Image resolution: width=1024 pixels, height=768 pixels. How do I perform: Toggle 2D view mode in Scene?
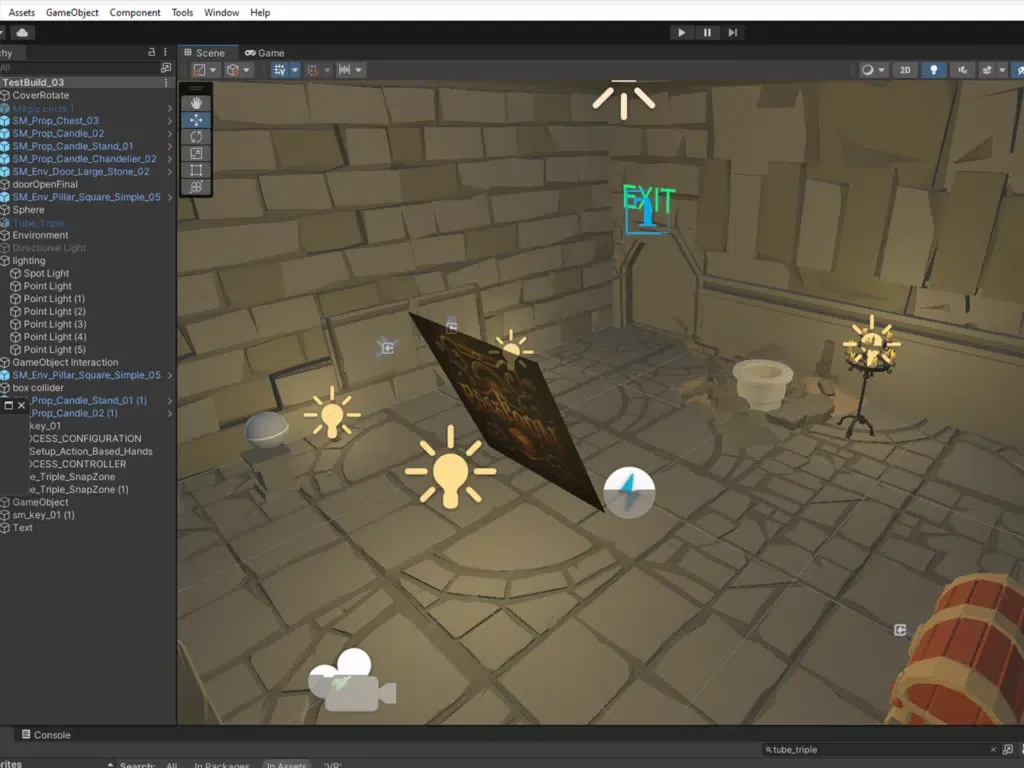[905, 70]
